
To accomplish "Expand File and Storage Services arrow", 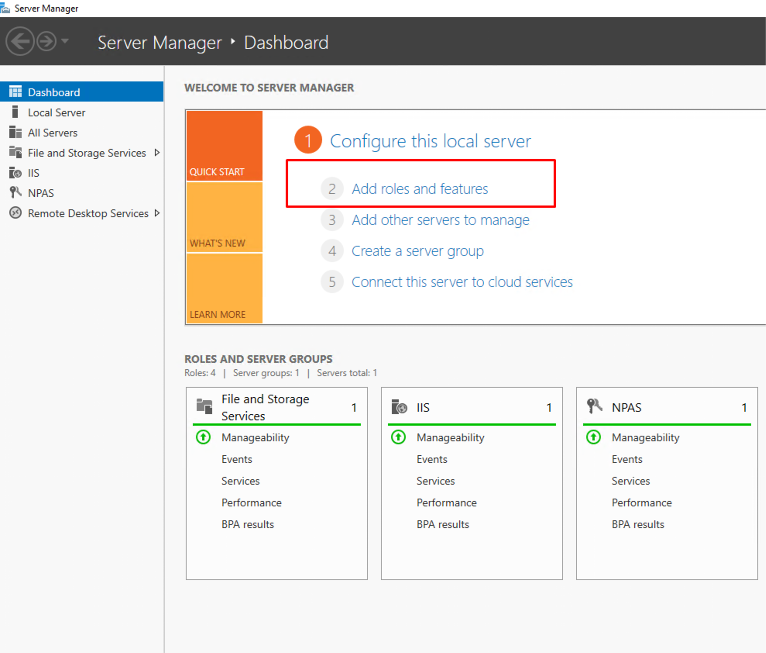I will coord(157,153).
